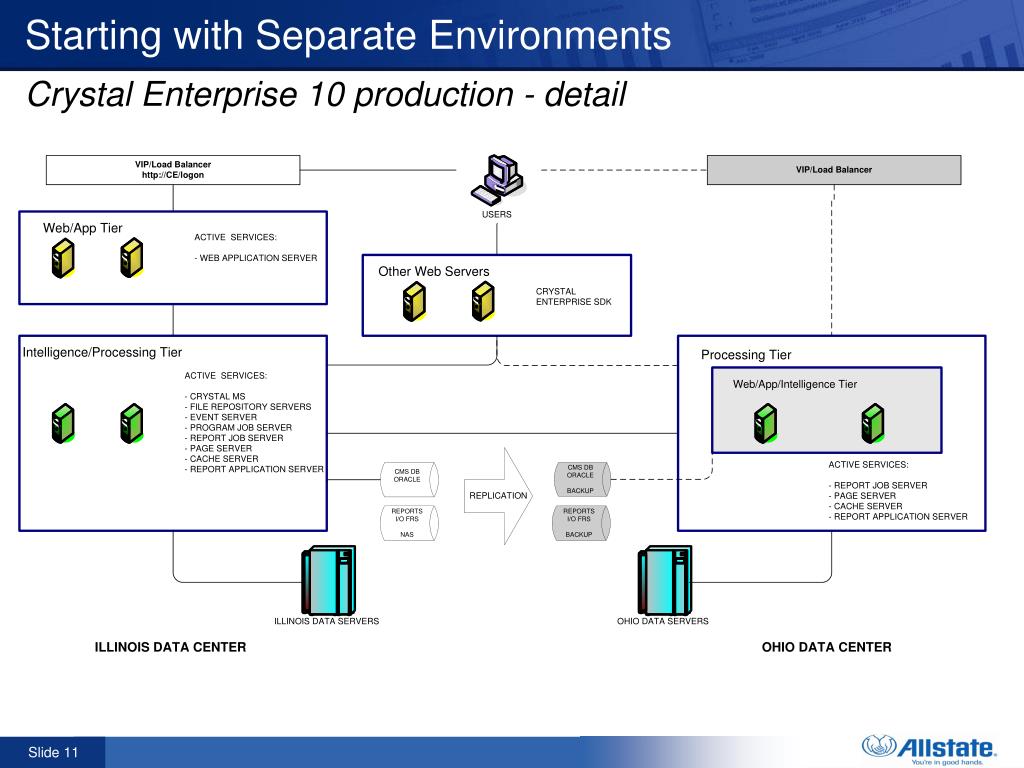Click Ohio REPORT APPLICATION SERVER entry
This screenshot has height=768, width=1024.
tap(898, 517)
